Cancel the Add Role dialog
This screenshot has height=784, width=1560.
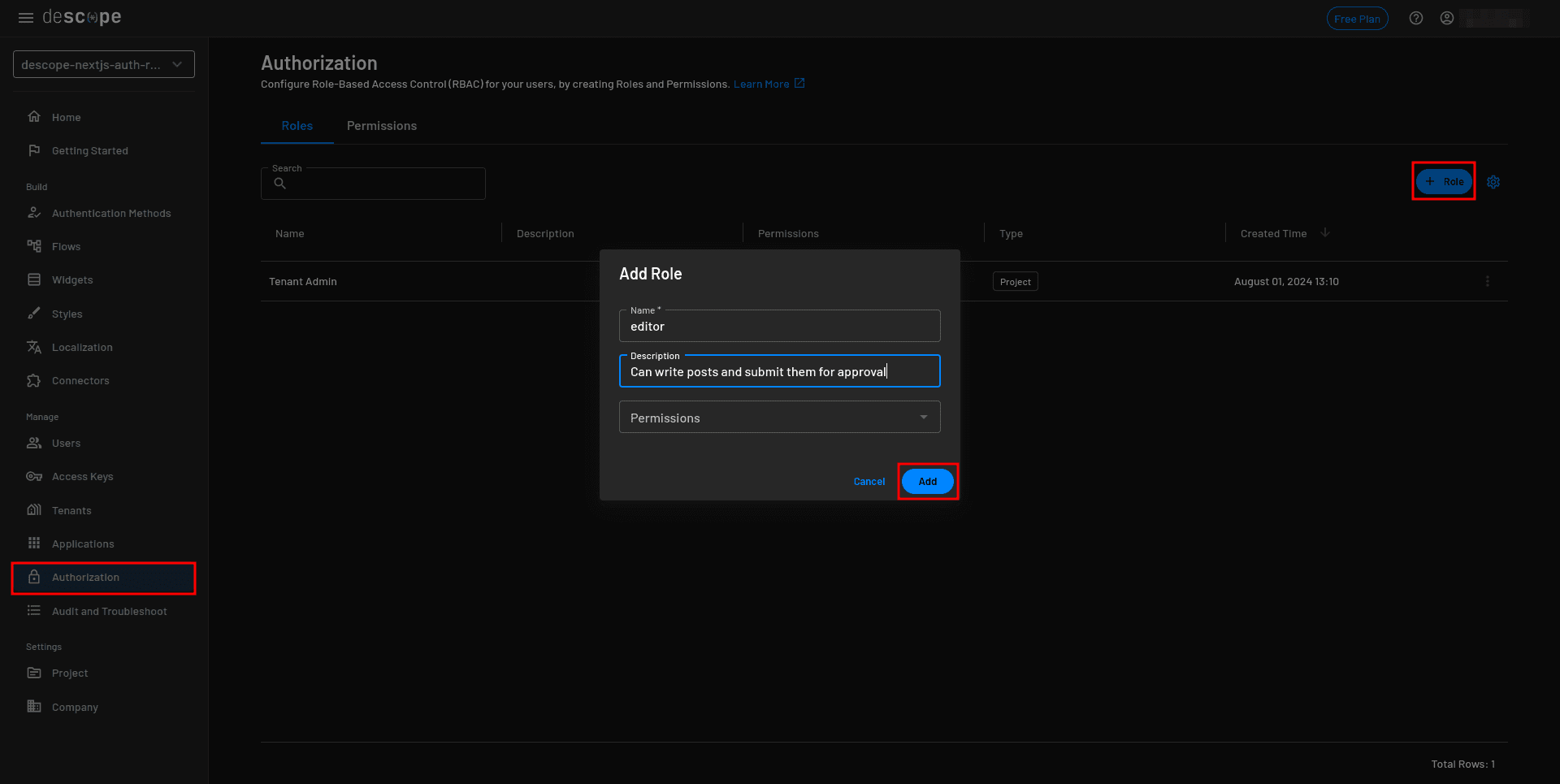pos(869,482)
